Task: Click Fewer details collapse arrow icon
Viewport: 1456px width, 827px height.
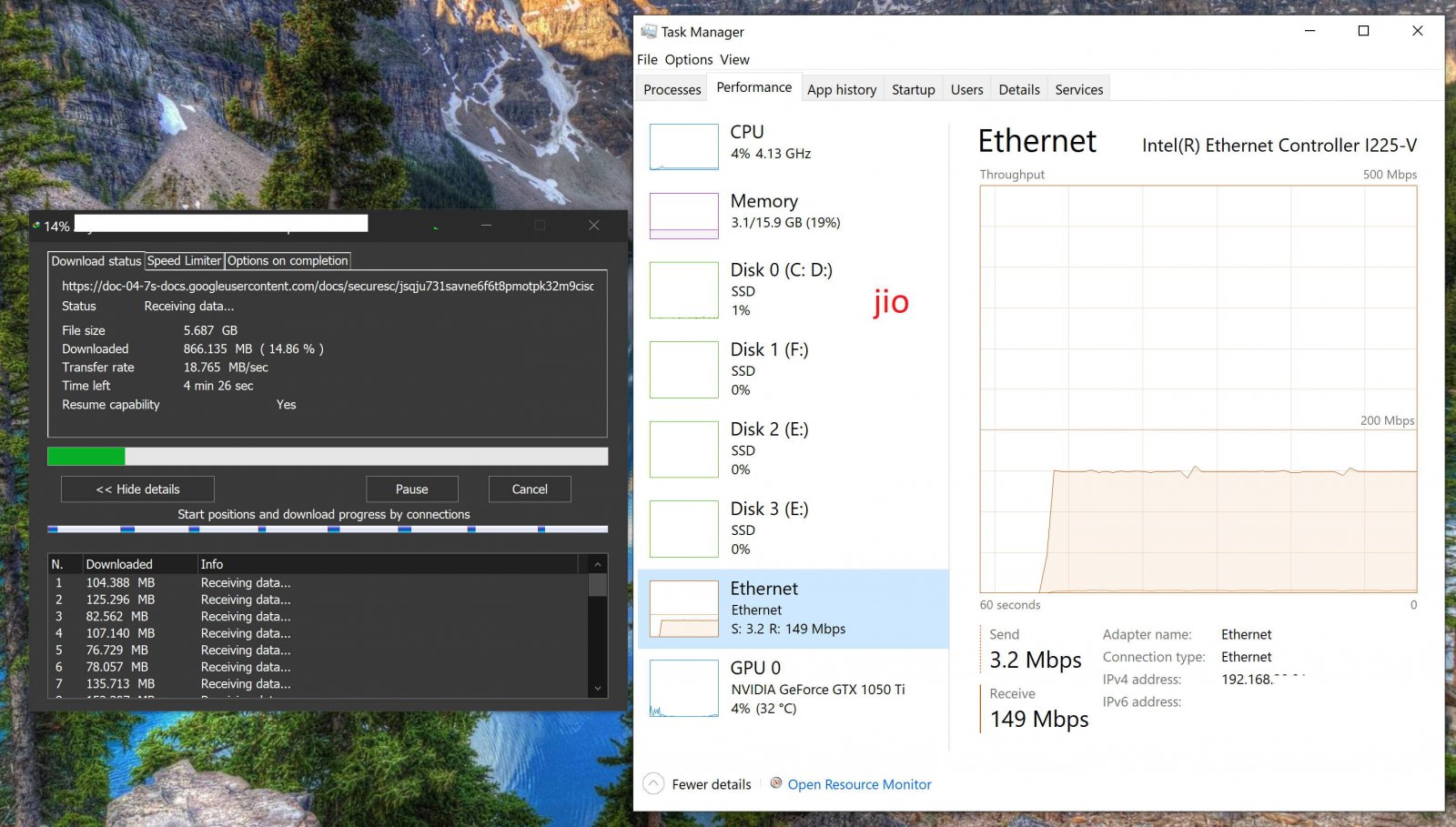Action: 652,783
